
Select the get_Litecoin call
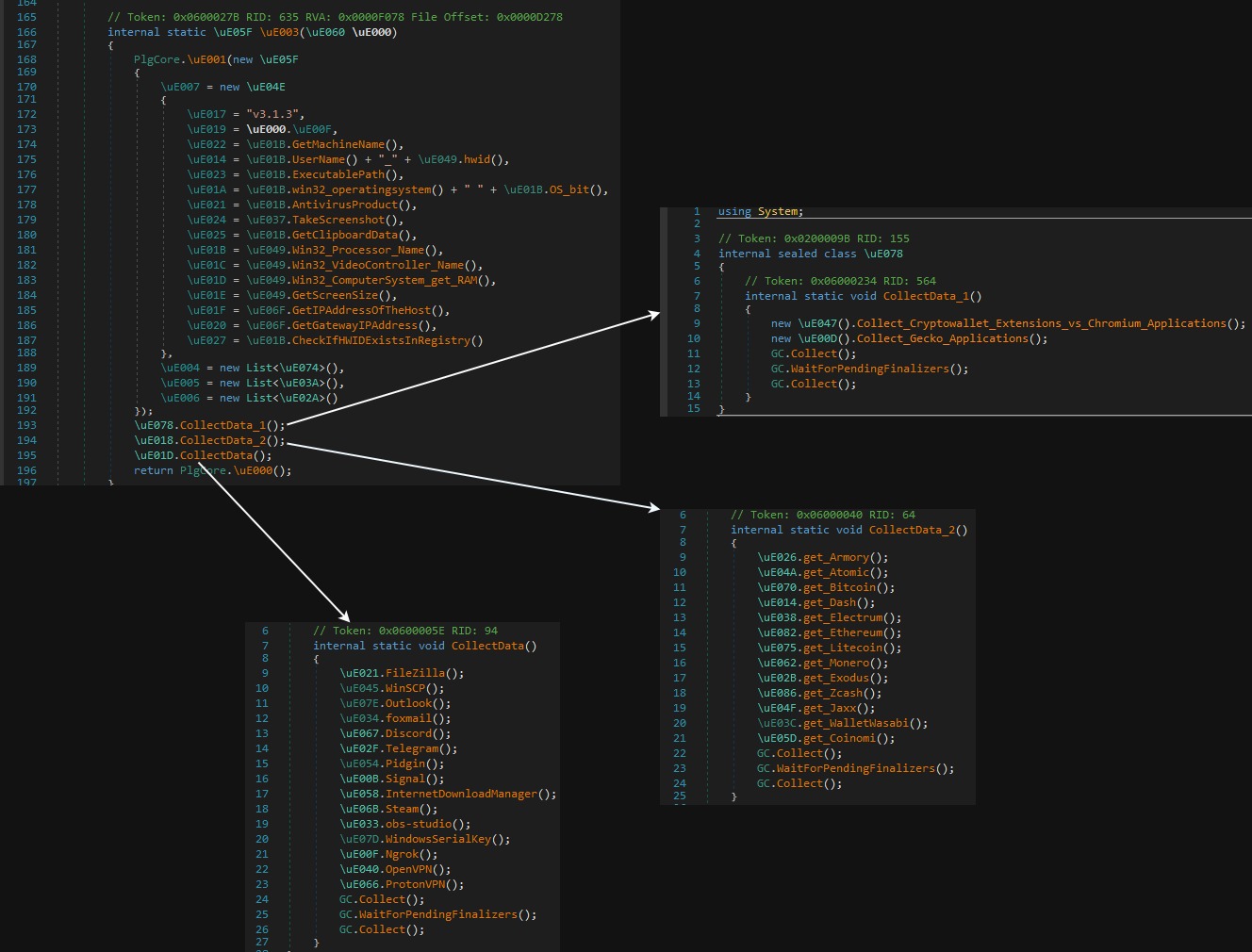pyautogui.click(x=843, y=648)
